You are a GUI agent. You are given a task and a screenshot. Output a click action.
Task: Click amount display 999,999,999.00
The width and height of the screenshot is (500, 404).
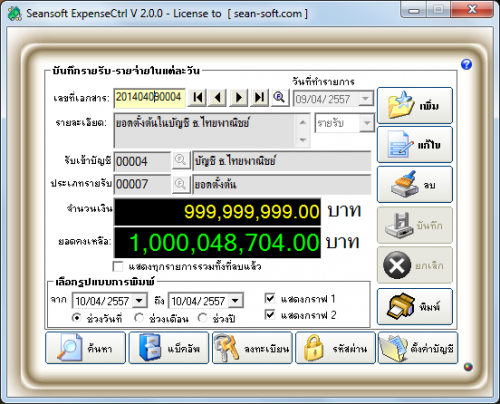coord(217,212)
